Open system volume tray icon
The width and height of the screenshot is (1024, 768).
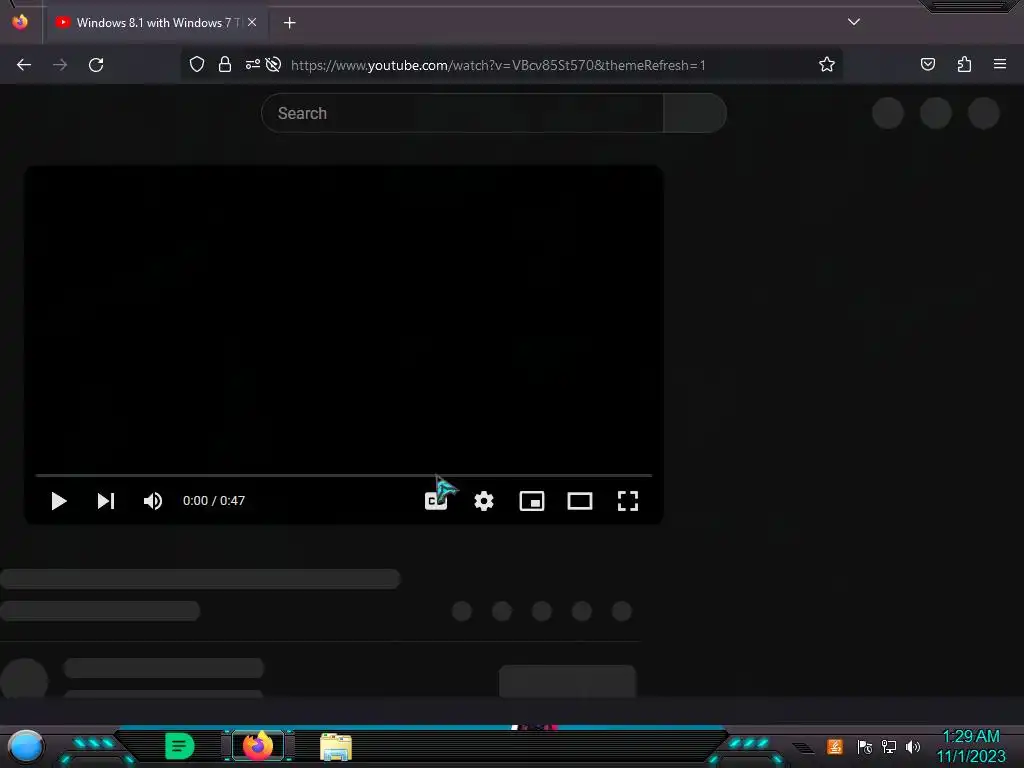point(913,746)
